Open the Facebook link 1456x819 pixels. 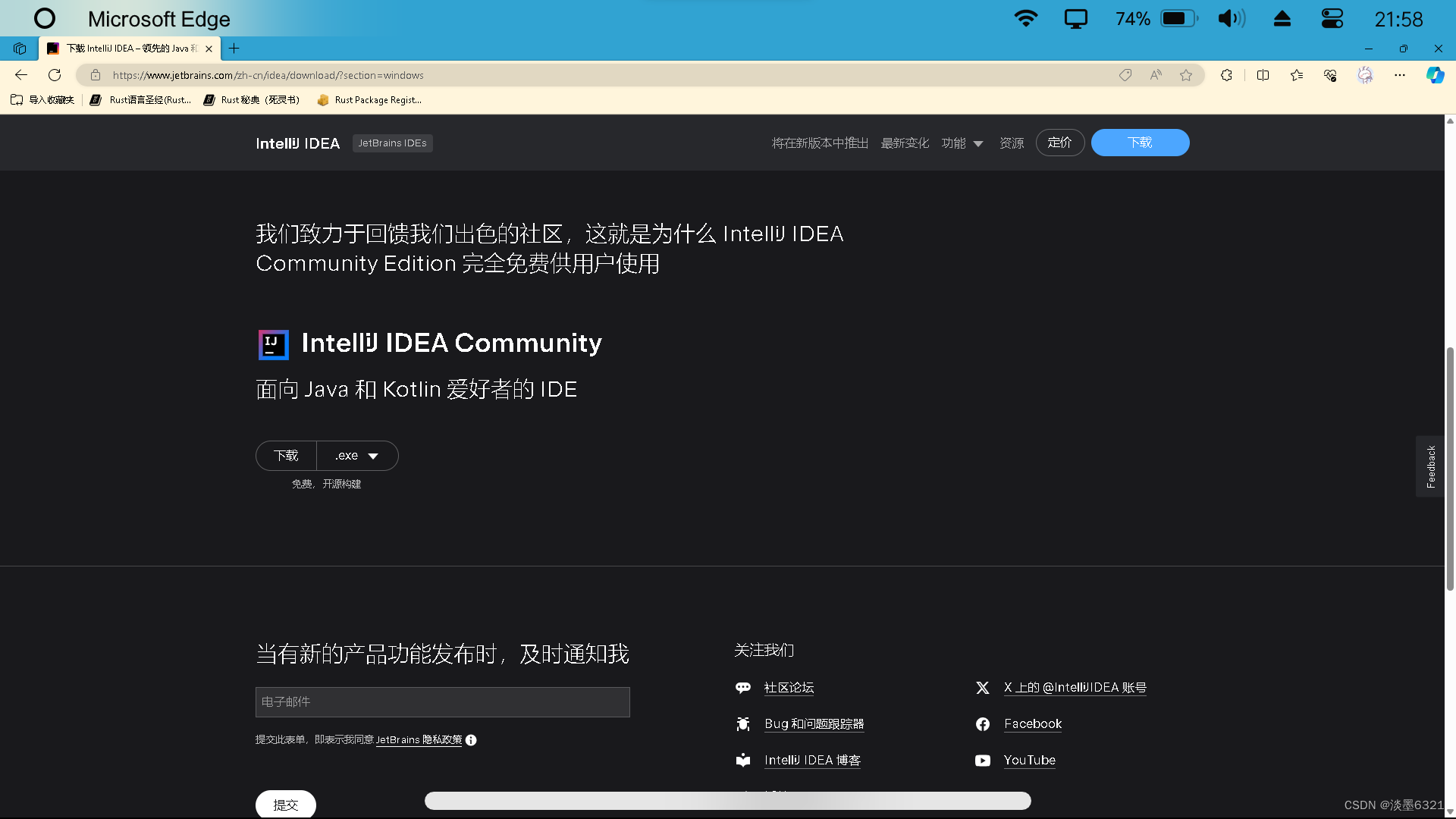click(x=1033, y=724)
